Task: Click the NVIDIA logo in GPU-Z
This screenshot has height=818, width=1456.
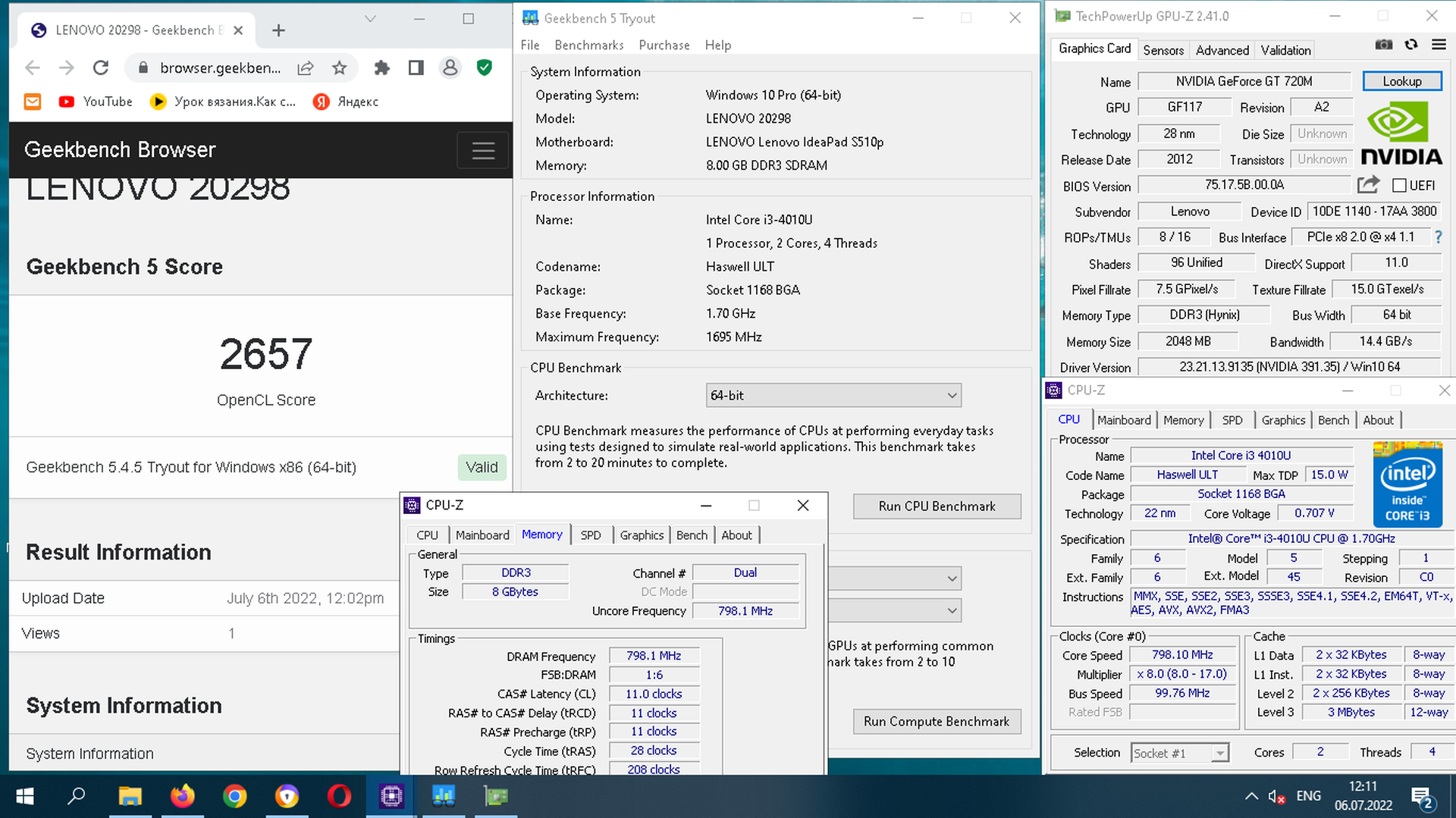Action: (1401, 134)
